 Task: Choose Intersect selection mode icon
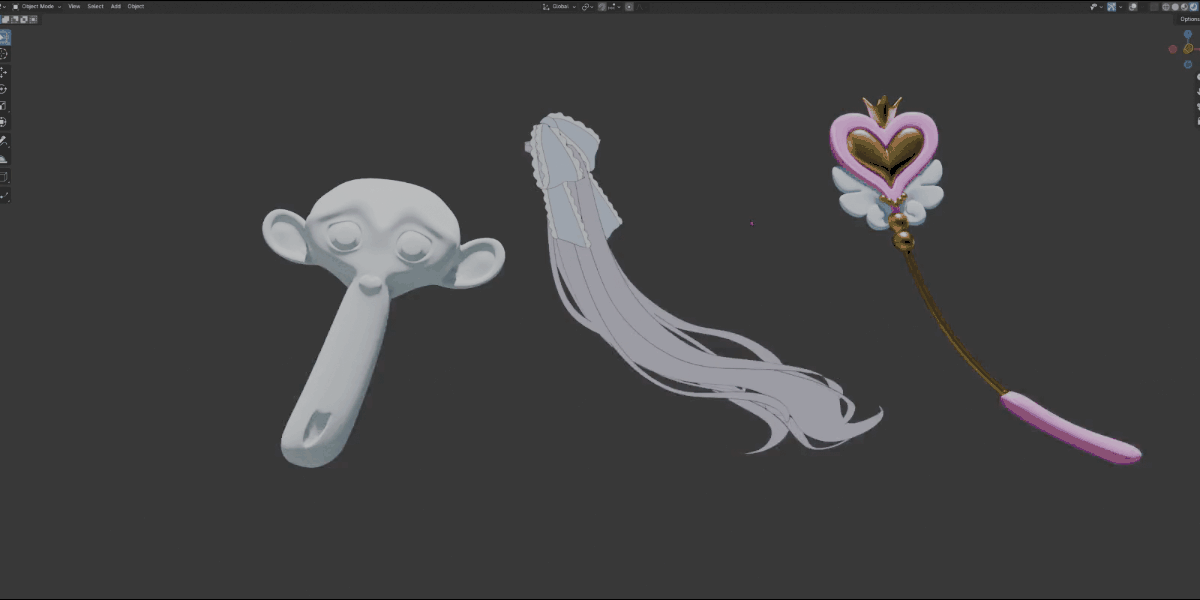pos(33,19)
